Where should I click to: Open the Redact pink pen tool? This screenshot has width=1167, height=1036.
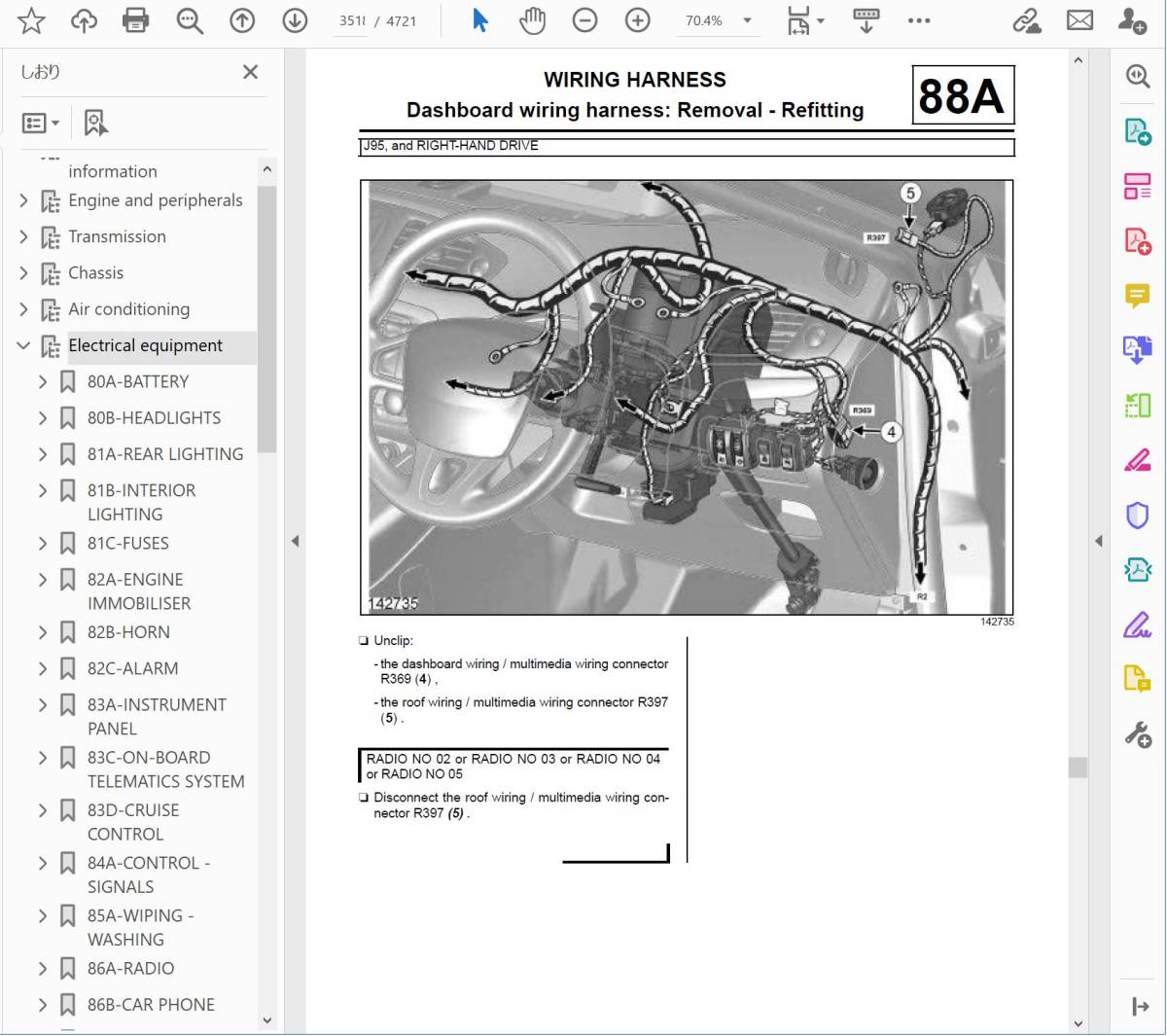click(1137, 459)
